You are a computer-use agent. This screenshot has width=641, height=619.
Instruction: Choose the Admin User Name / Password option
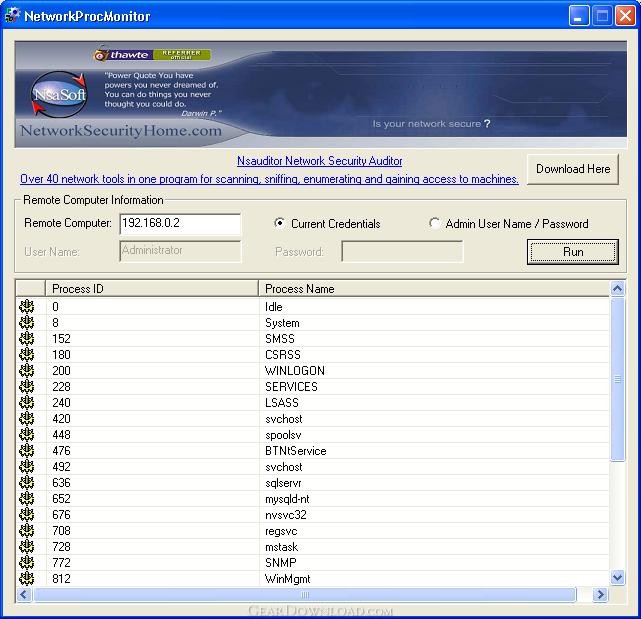tap(434, 224)
